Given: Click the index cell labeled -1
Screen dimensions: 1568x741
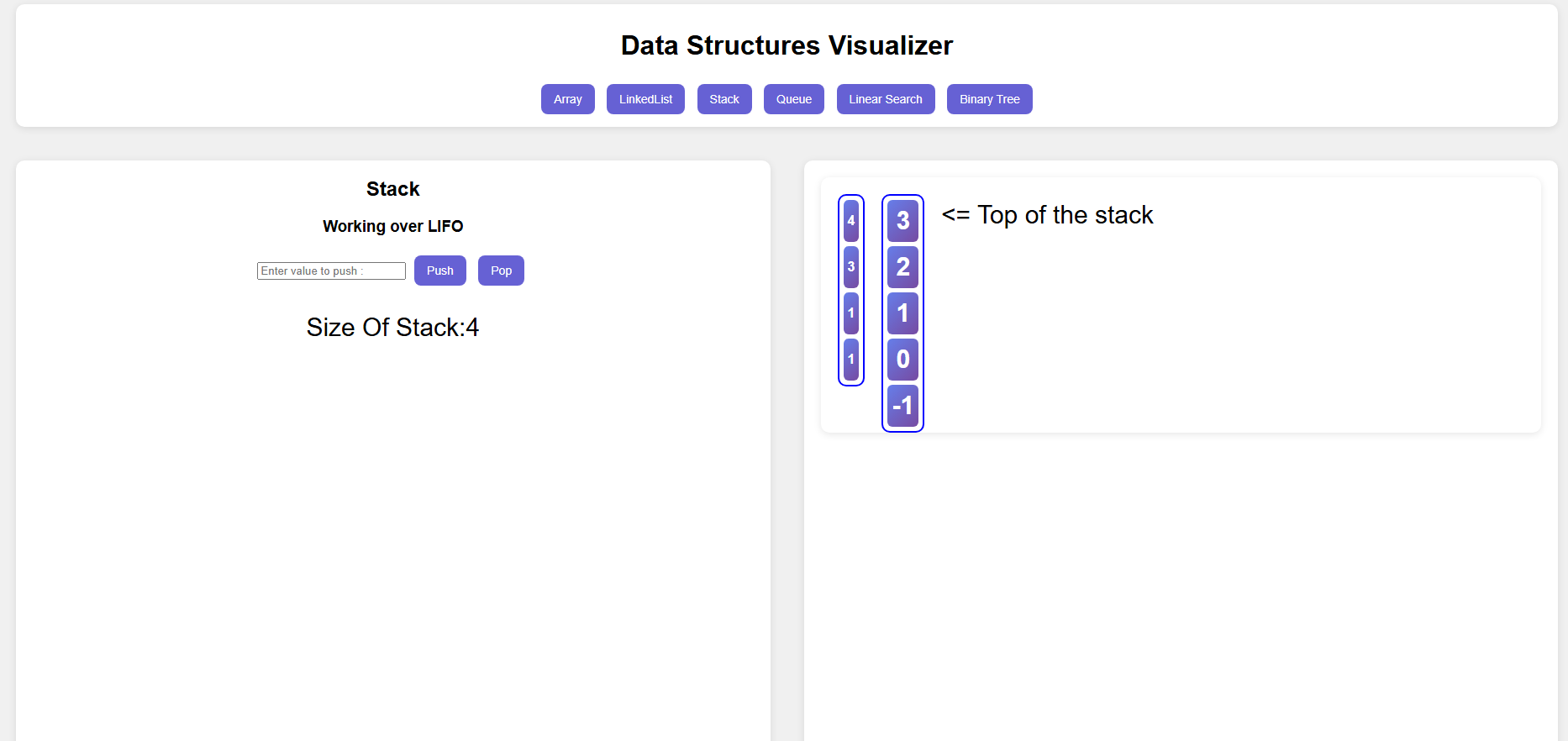Looking at the screenshot, I should tap(902, 406).
